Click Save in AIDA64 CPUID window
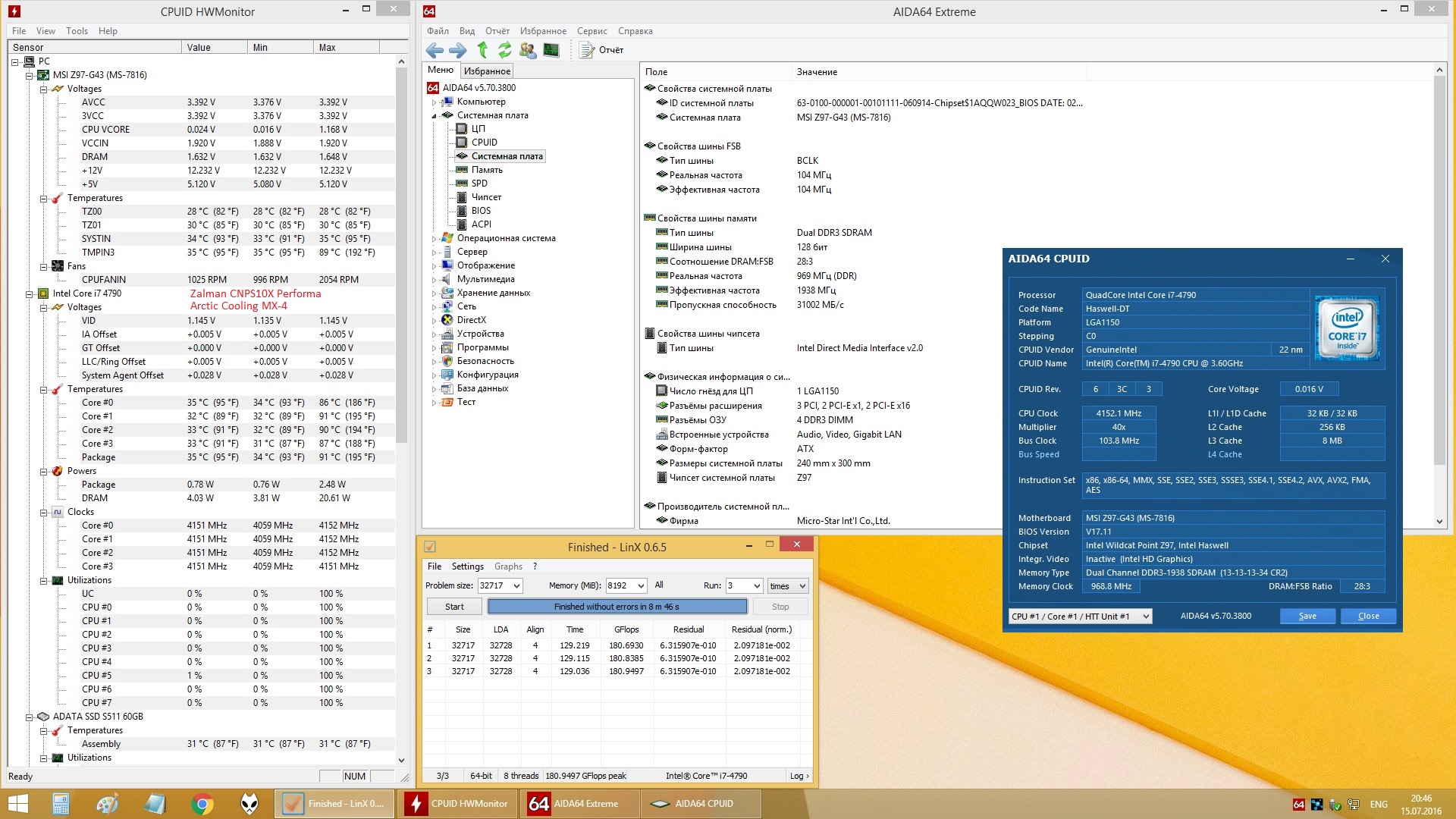The height and width of the screenshot is (819, 1456). coord(1307,616)
